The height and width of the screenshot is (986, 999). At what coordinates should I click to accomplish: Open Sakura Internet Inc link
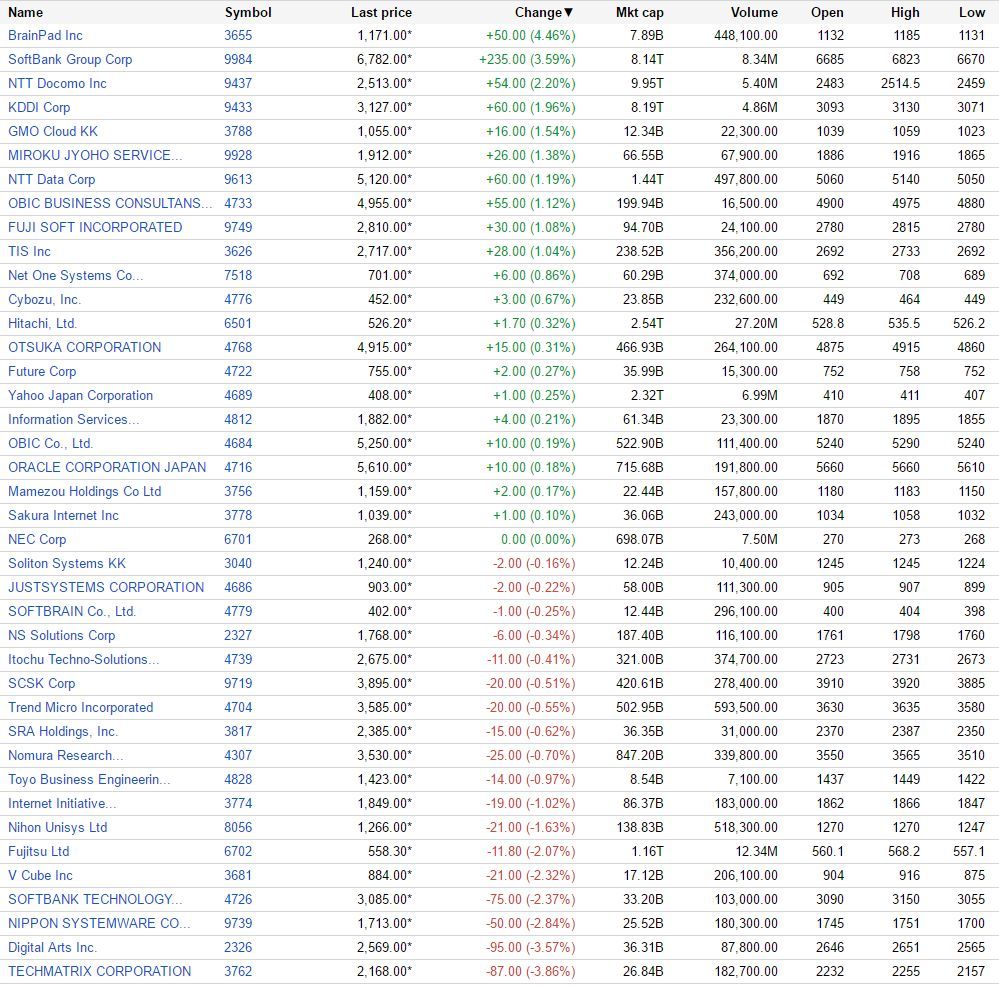pos(63,515)
